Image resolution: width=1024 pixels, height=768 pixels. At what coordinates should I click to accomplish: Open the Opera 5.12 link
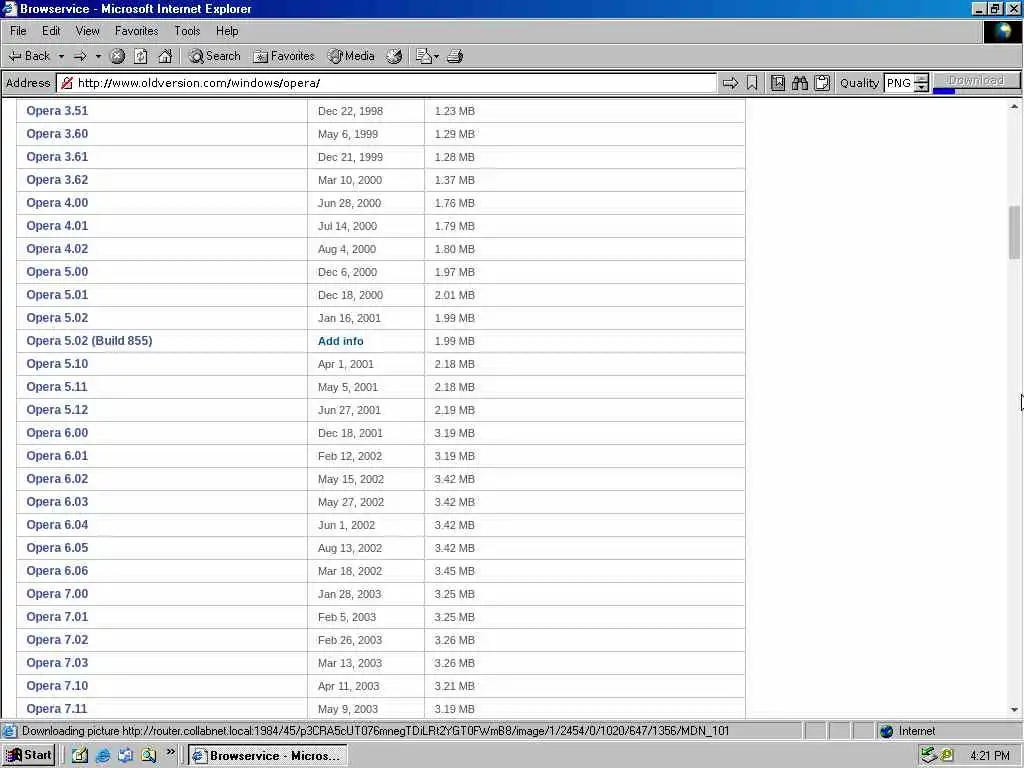pyautogui.click(x=57, y=409)
